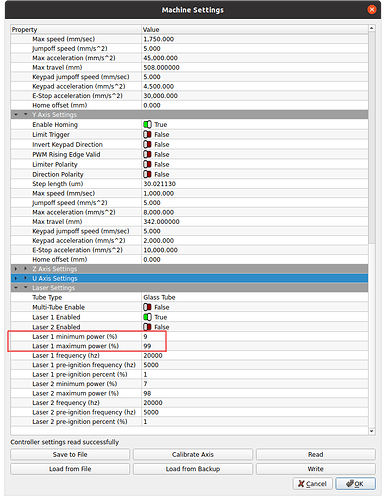The width and height of the screenshot is (385, 500).
Task: Select the Laser 2 frequency (hz) value
Action: pyautogui.click(x=153, y=403)
